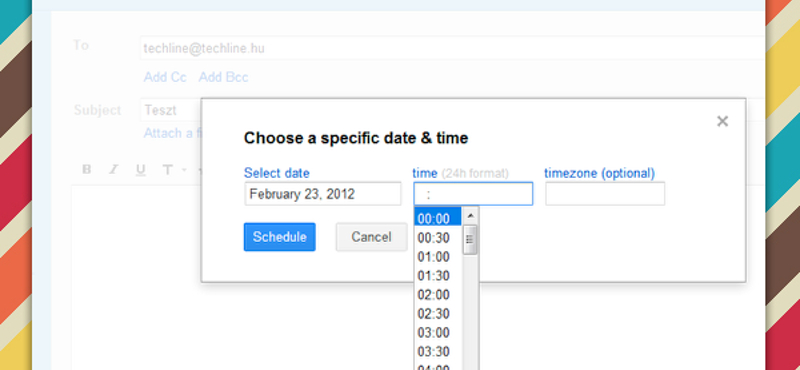Click the time list scrollbar thumb
The height and width of the screenshot is (370, 800).
470,239
